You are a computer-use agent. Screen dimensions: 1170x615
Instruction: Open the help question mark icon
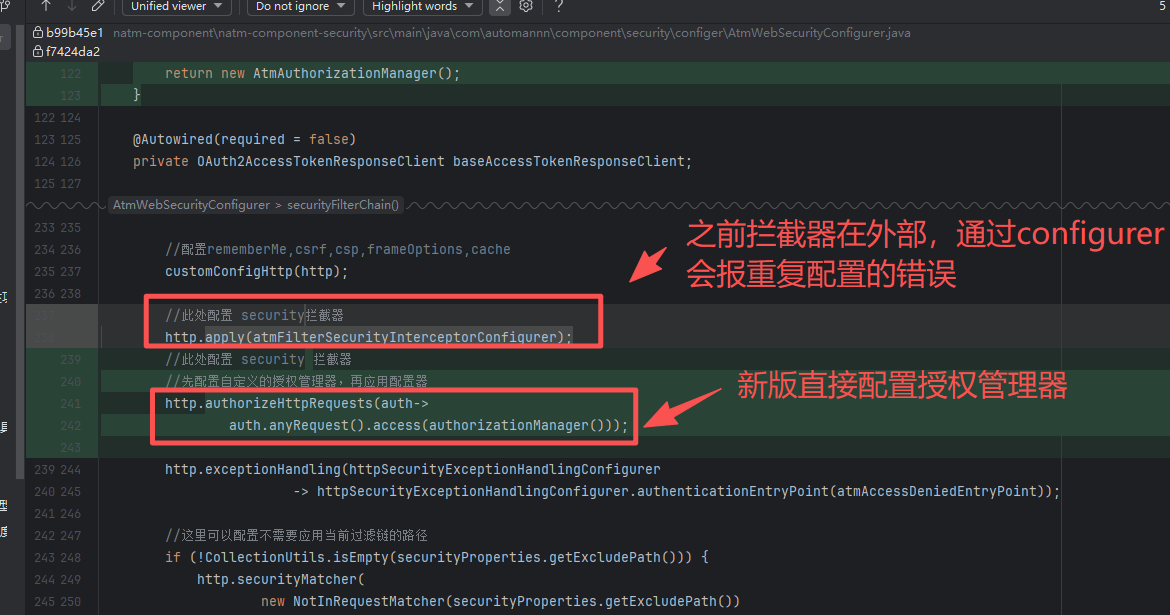(559, 6)
